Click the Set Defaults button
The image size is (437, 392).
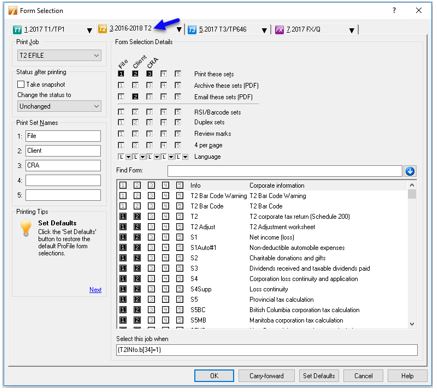pos(319,376)
